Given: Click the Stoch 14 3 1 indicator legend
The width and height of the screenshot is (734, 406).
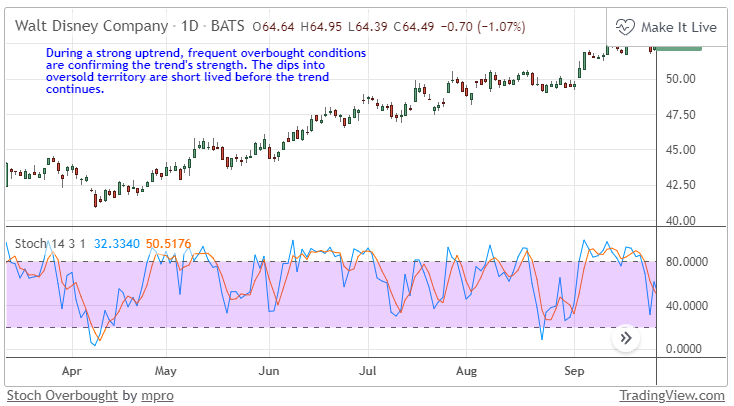Looking at the screenshot, I should pyautogui.click(x=50, y=244).
